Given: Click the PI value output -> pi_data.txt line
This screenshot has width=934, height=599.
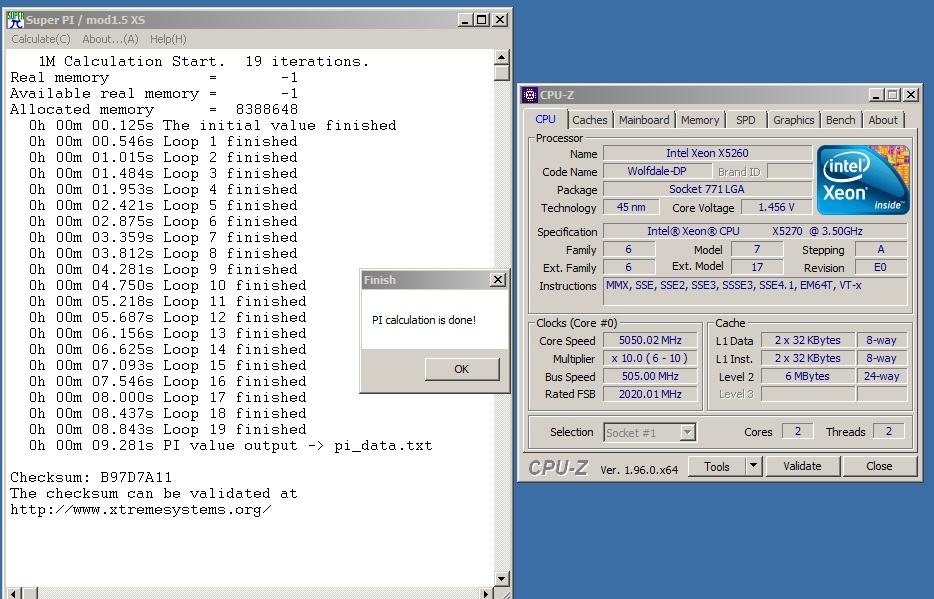Looking at the screenshot, I should click(x=231, y=445).
